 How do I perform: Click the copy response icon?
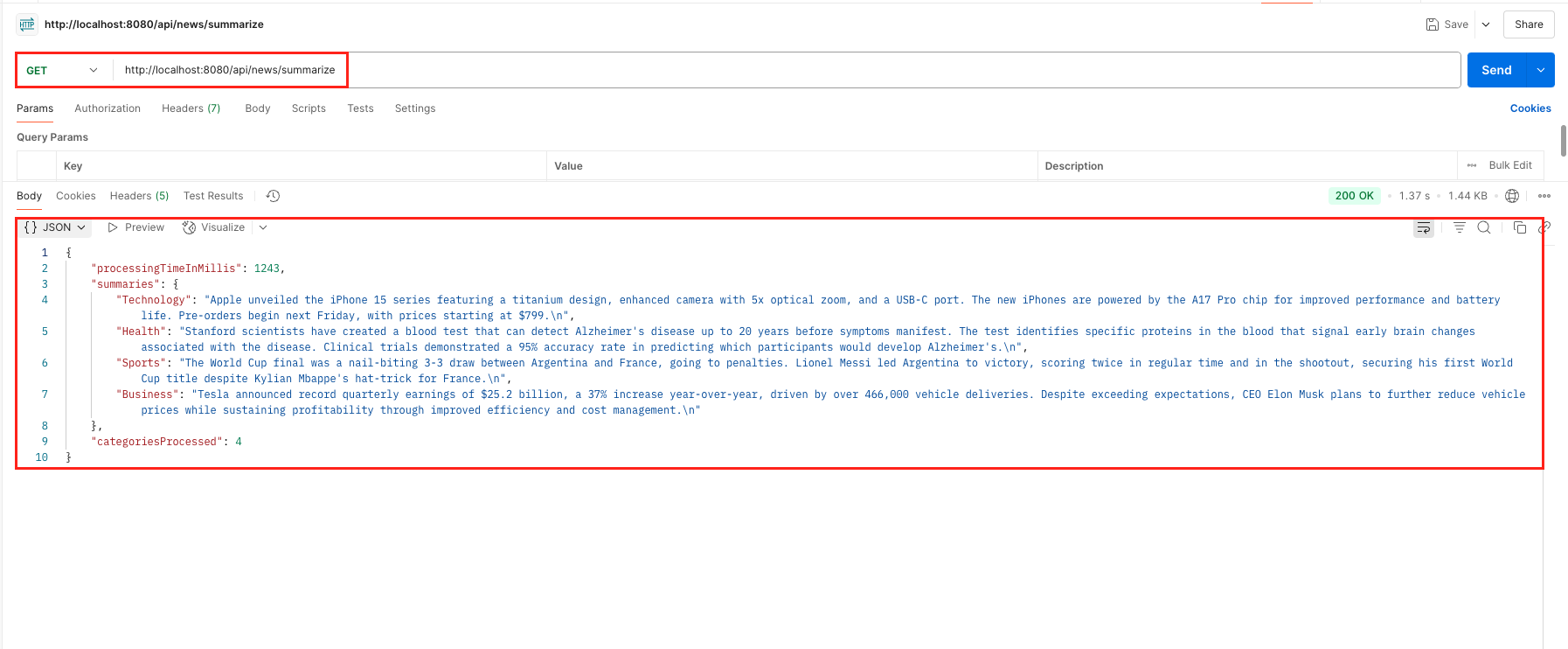(1520, 227)
